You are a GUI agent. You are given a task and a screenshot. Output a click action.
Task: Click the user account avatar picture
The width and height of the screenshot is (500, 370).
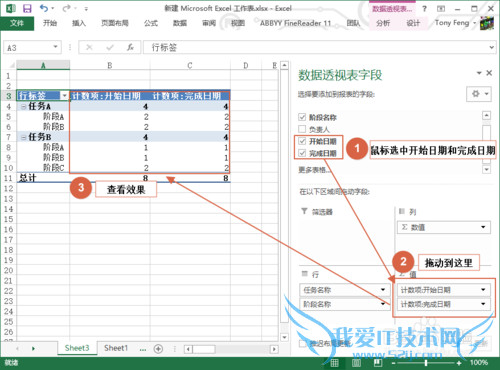point(487,23)
